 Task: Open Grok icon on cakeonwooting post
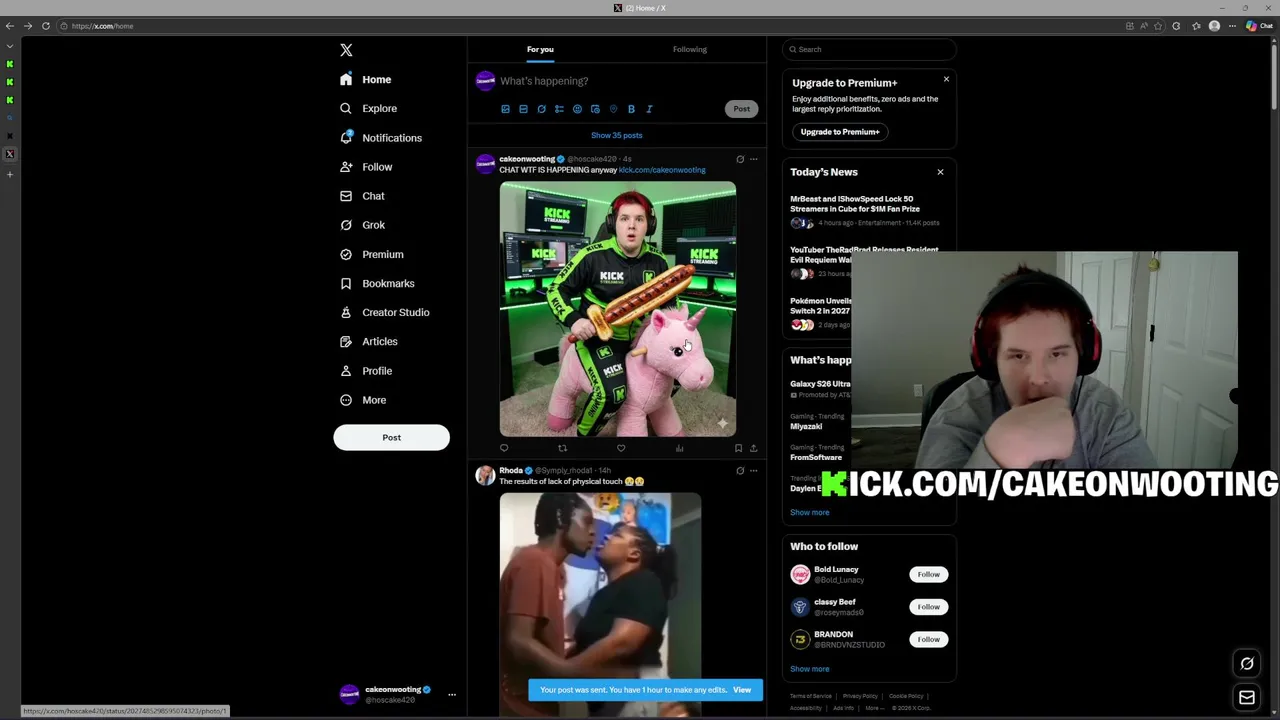click(740, 159)
